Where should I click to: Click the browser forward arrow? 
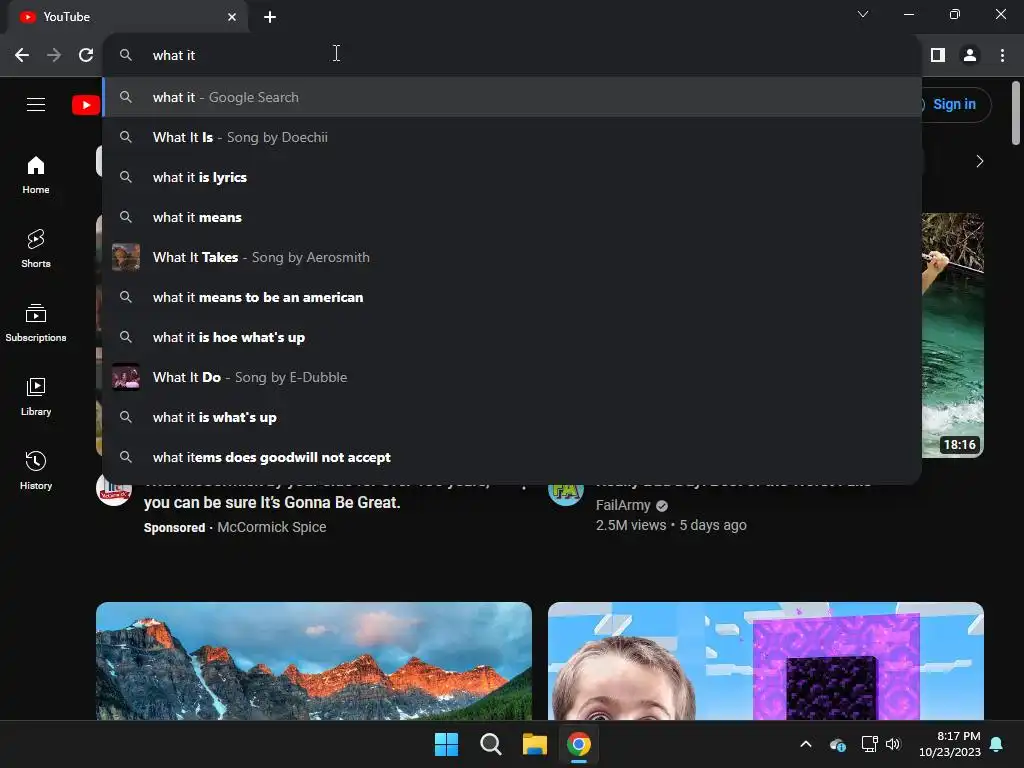click(x=54, y=56)
